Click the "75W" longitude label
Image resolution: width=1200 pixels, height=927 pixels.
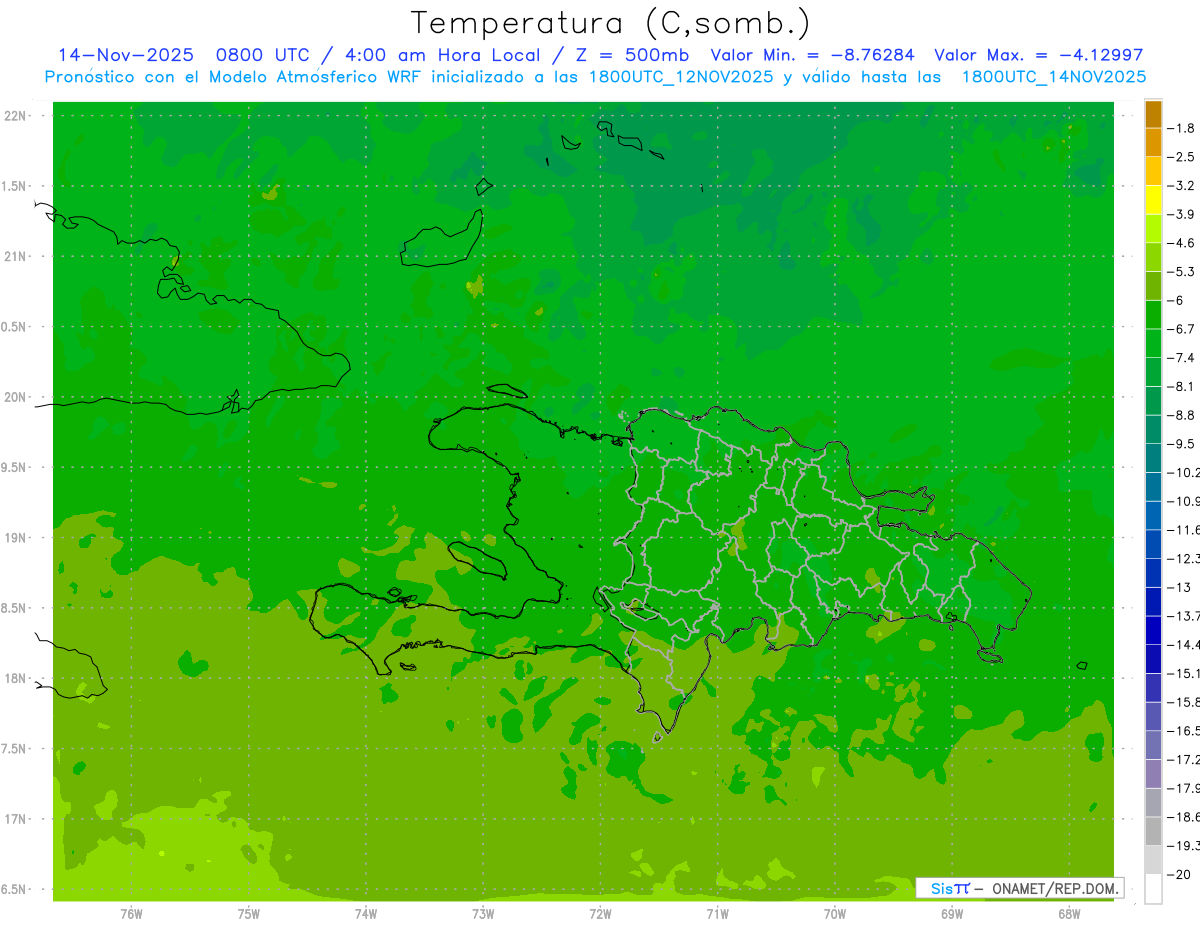click(248, 913)
